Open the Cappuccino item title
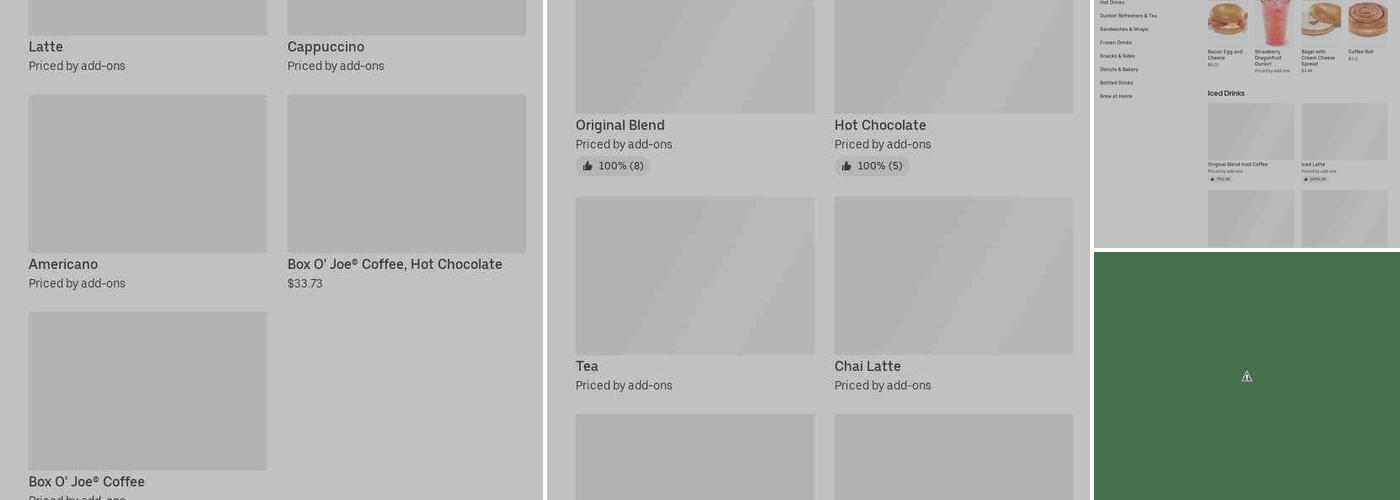1400x500 pixels. pos(326,47)
